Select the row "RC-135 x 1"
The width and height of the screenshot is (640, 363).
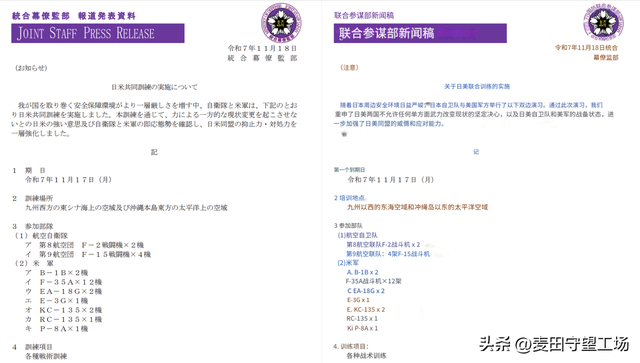362,319
